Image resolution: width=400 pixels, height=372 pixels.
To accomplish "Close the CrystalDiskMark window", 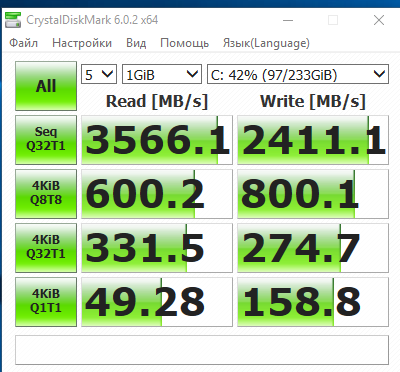I will click(379, 20).
